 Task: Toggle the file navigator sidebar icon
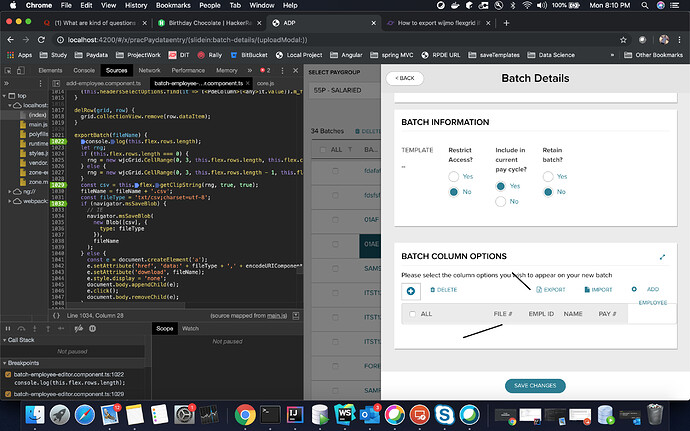coord(56,83)
